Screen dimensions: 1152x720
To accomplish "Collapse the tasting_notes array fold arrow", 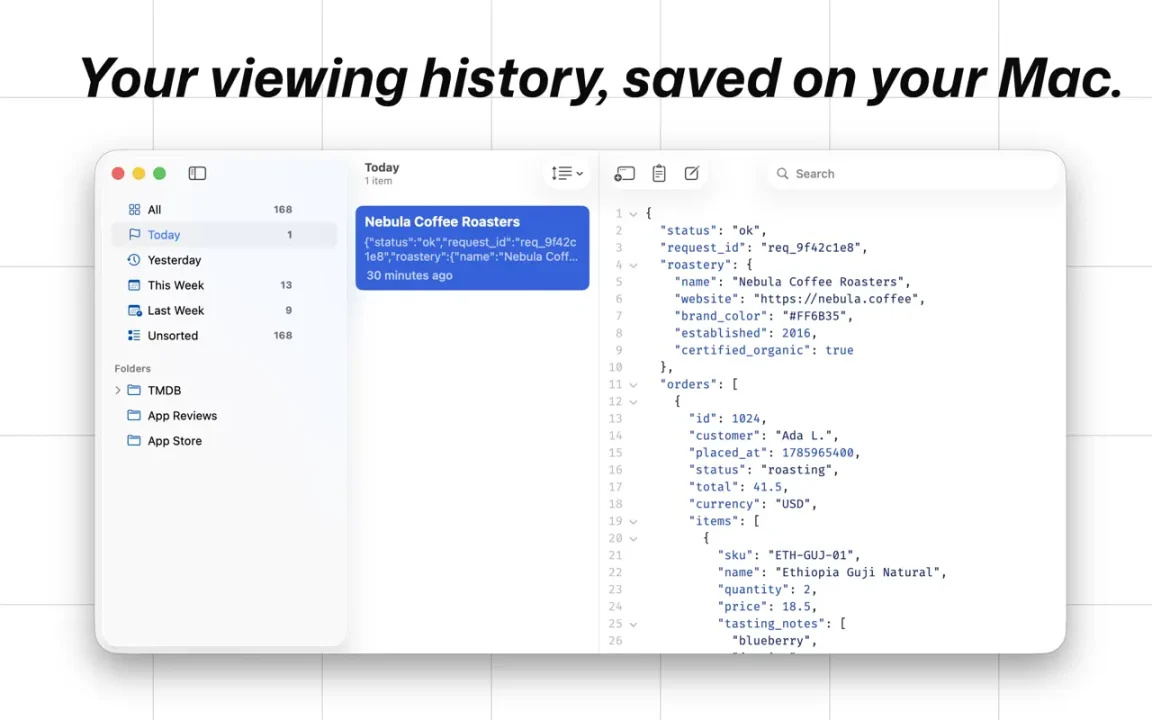I will 633,624.
